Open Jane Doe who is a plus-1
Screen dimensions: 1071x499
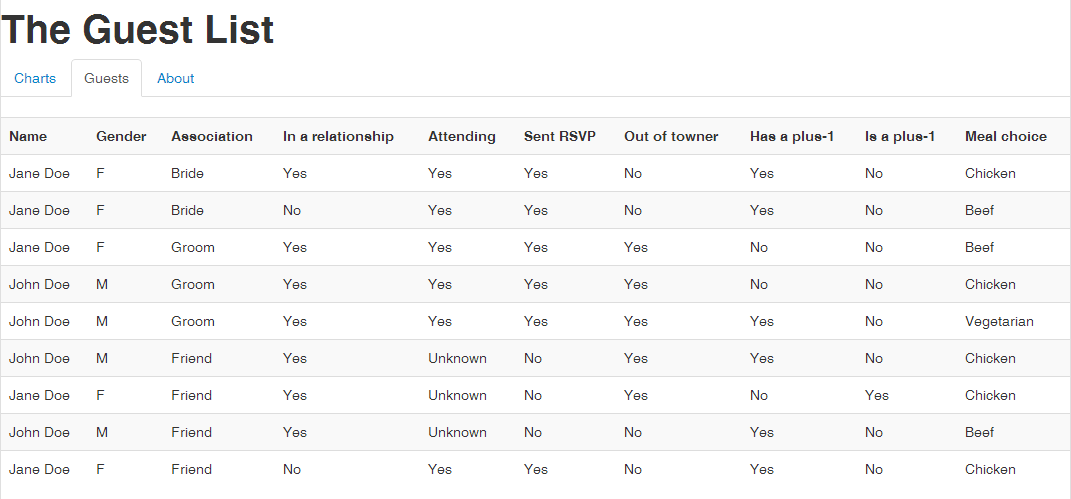click(40, 395)
